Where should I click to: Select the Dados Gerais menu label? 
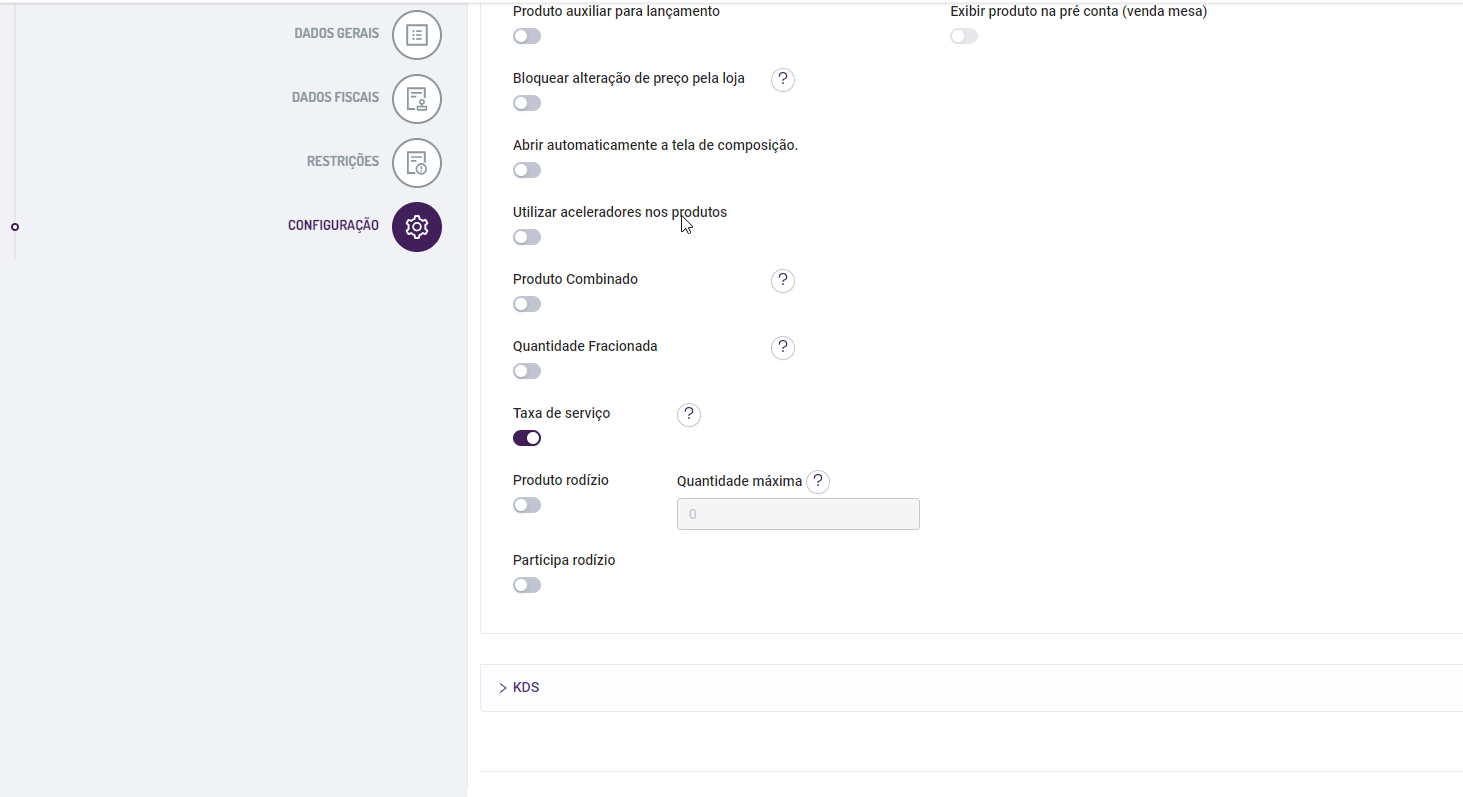click(x=336, y=34)
